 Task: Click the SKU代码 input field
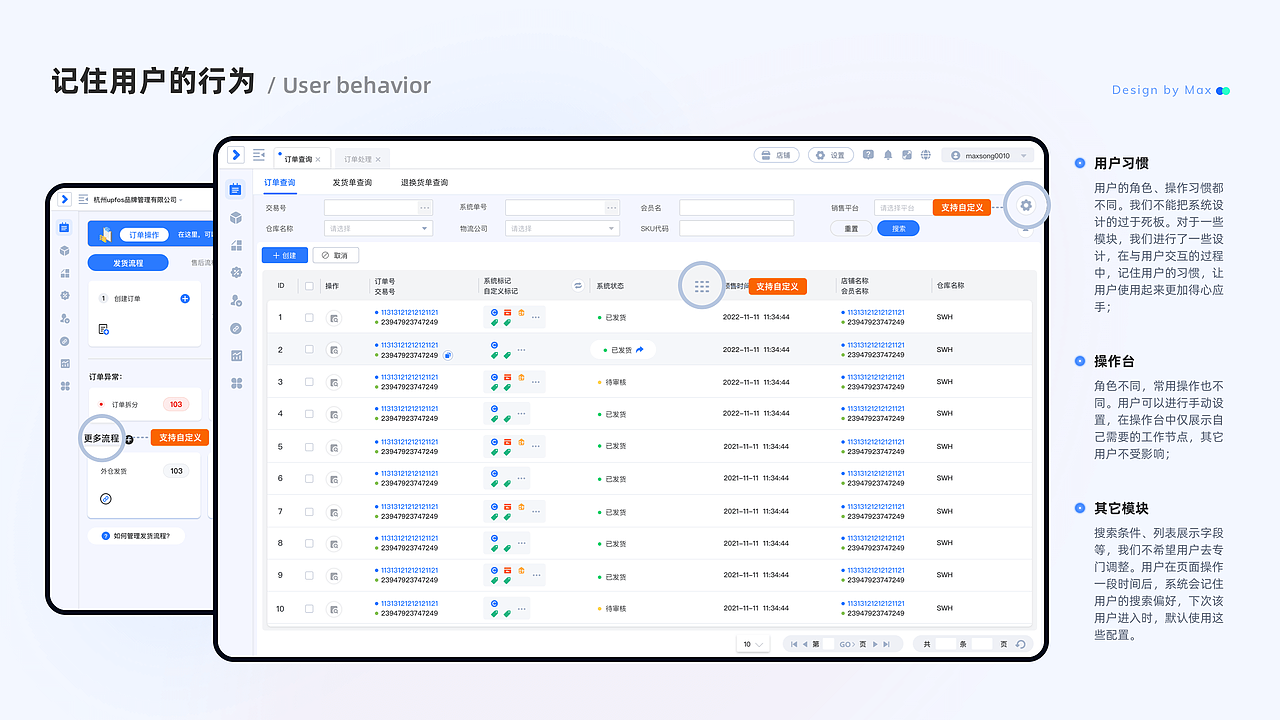coord(736,228)
